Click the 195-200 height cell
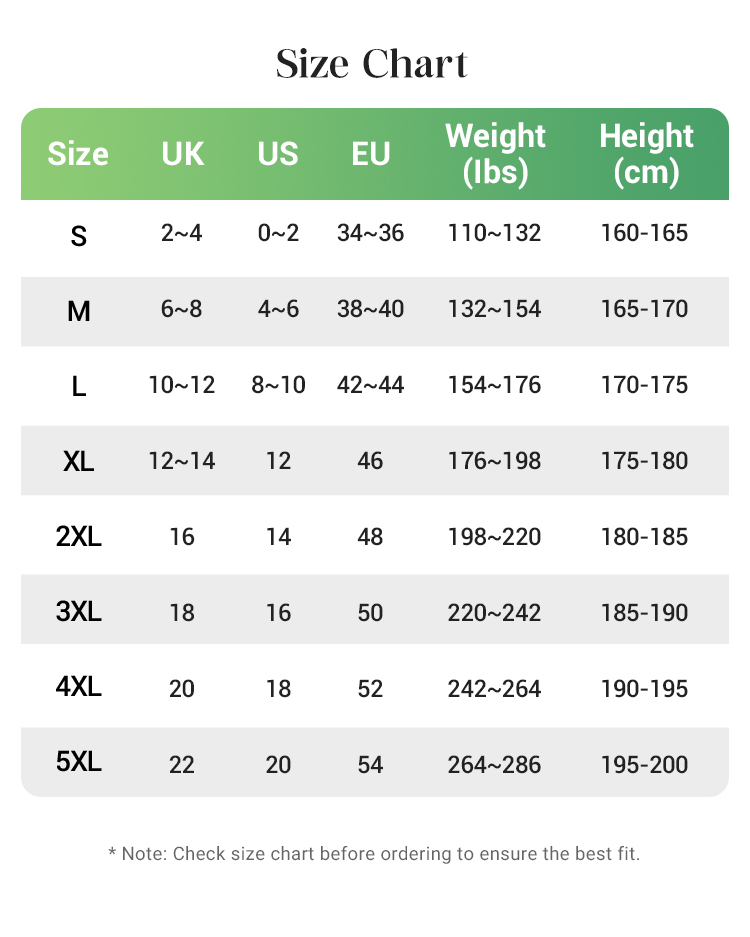The height and width of the screenshot is (937, 750). click(644, 765)
